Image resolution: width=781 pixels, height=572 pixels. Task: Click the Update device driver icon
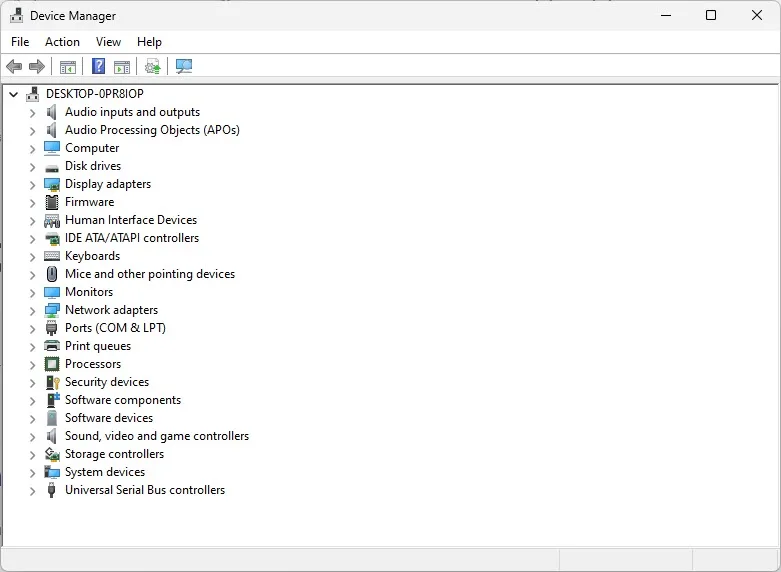[x=152, y=66]
